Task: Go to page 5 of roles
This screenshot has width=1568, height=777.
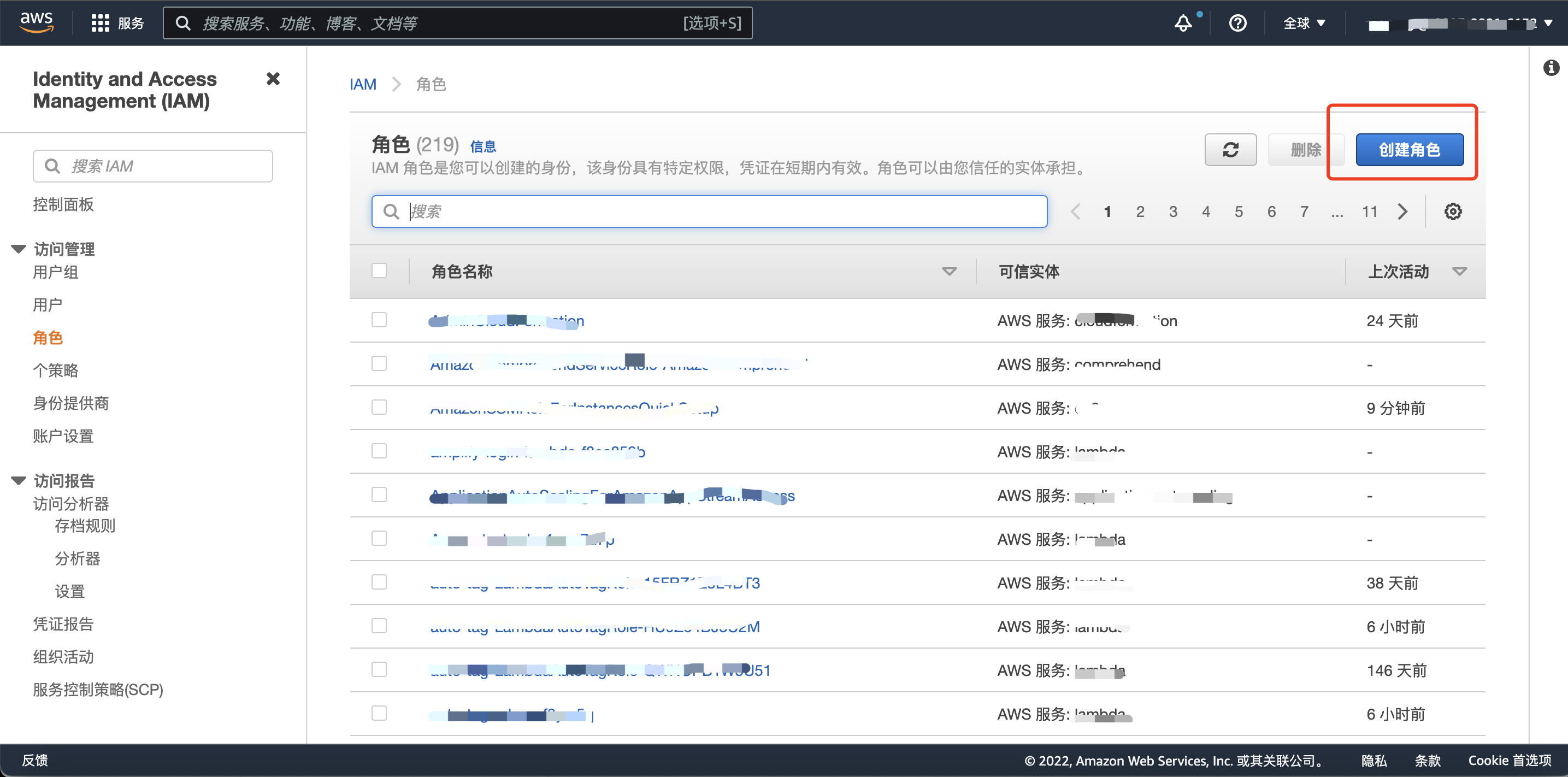Action: (1239, 211)
